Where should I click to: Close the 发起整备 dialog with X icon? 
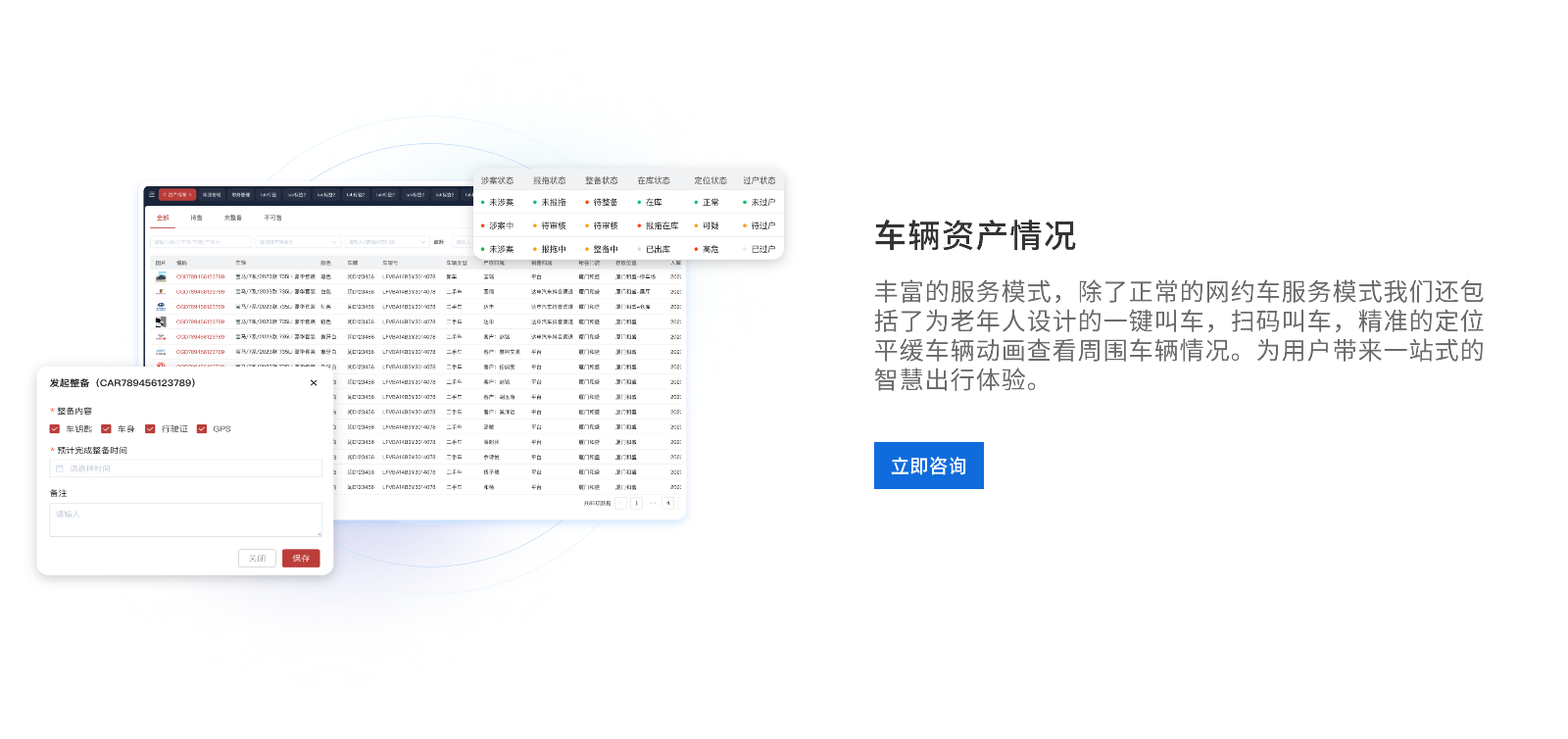click(x=314, y=383)
